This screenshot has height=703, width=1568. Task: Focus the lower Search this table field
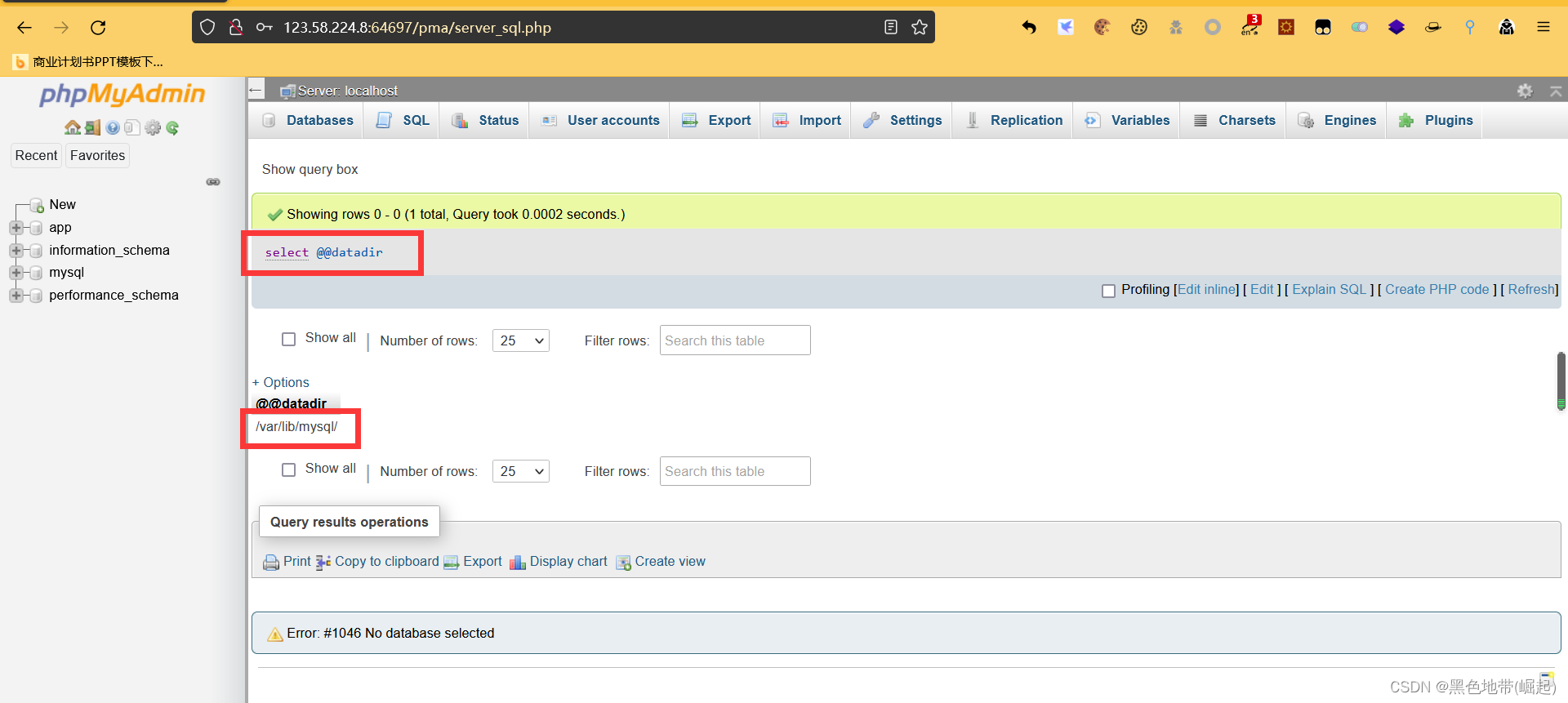pyautogui.click(x=735, y=471)
